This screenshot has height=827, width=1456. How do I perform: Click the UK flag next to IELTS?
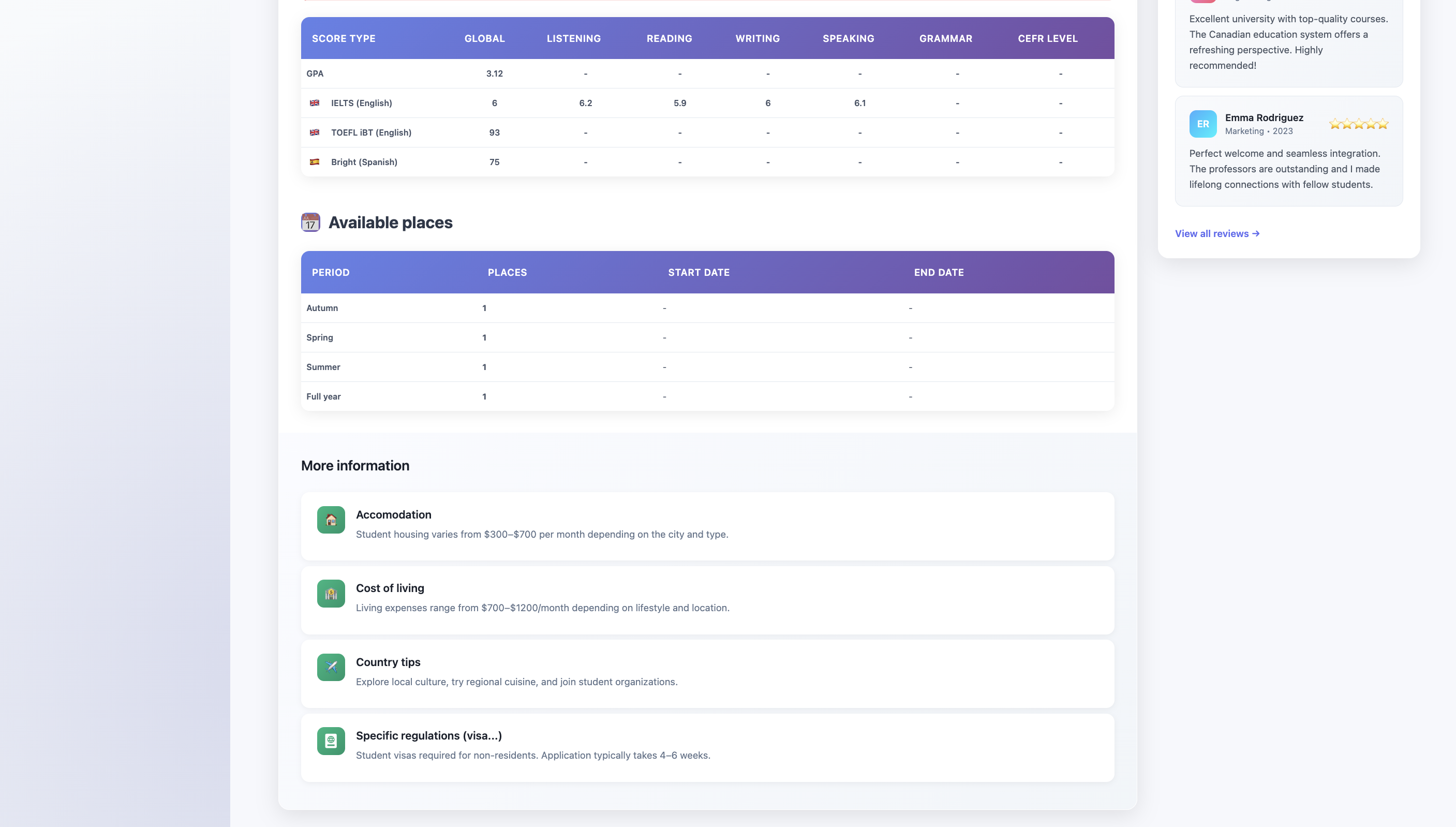coord(314,103)
